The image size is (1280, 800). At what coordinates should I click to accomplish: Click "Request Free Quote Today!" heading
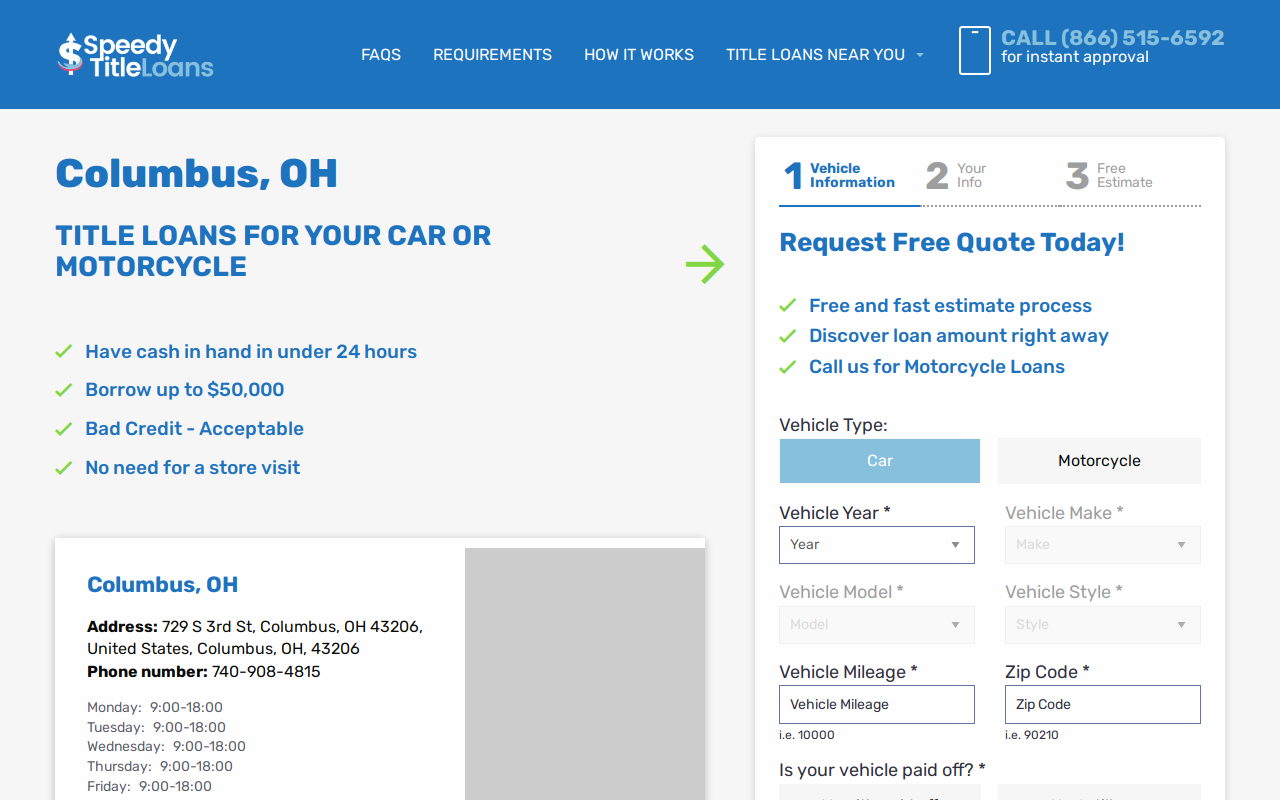point(952,243)
